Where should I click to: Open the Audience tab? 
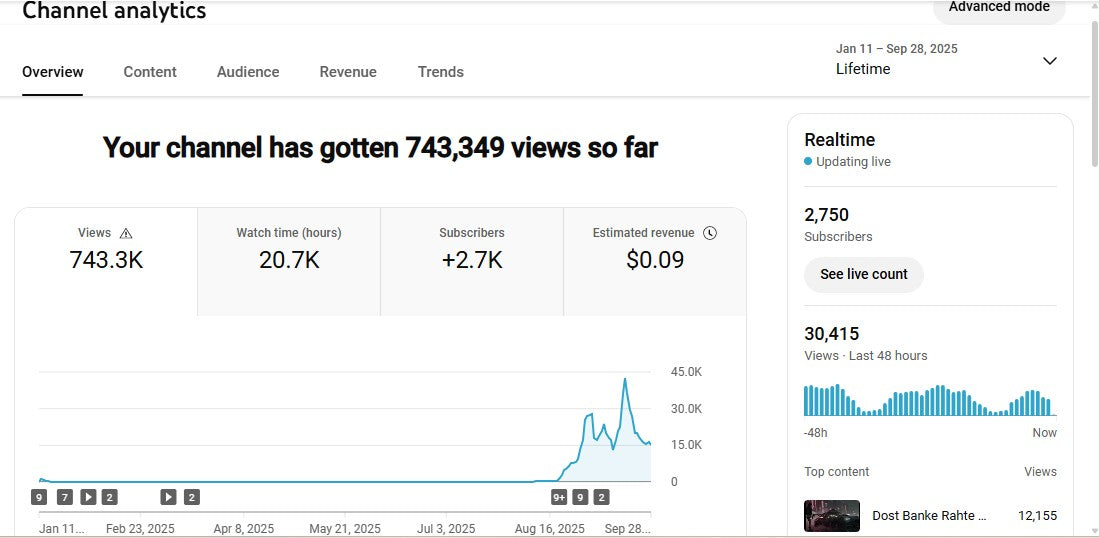248,72
